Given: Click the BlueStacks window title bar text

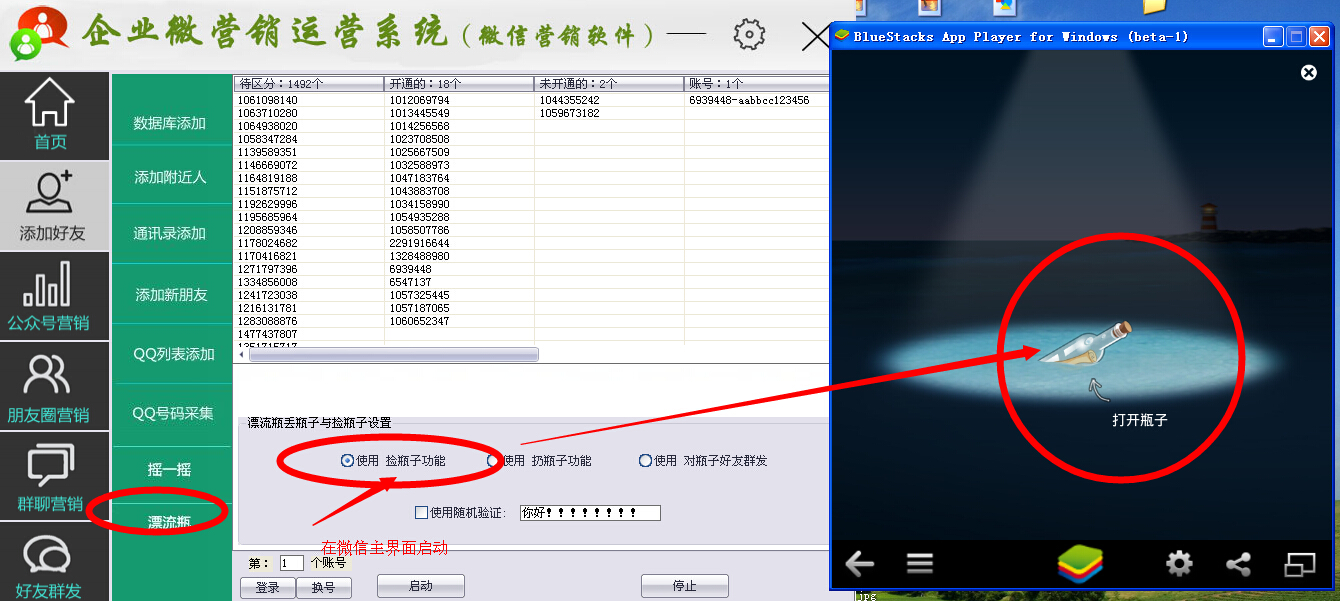Looking at the screenshot, I should tap(1020, 37).
